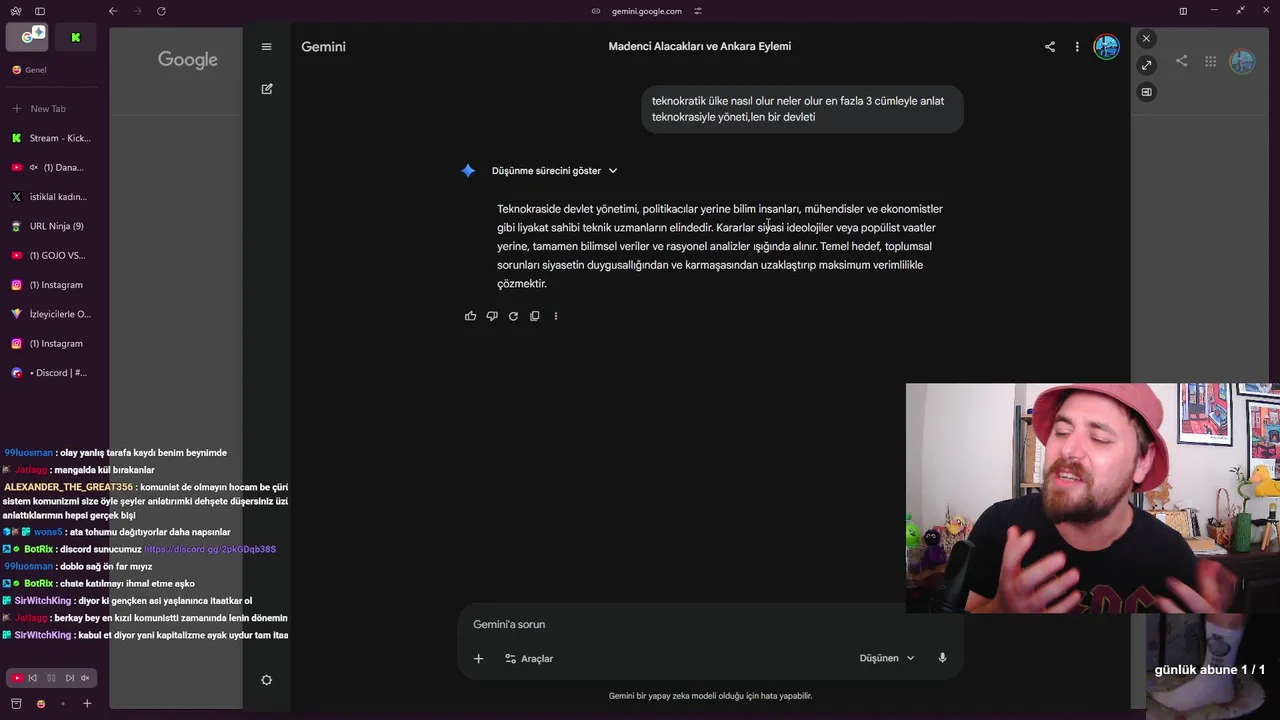This screenshot has width=1280, height=720.
Task: Open account avatar in background Google page
Action: click(1242, 61)
